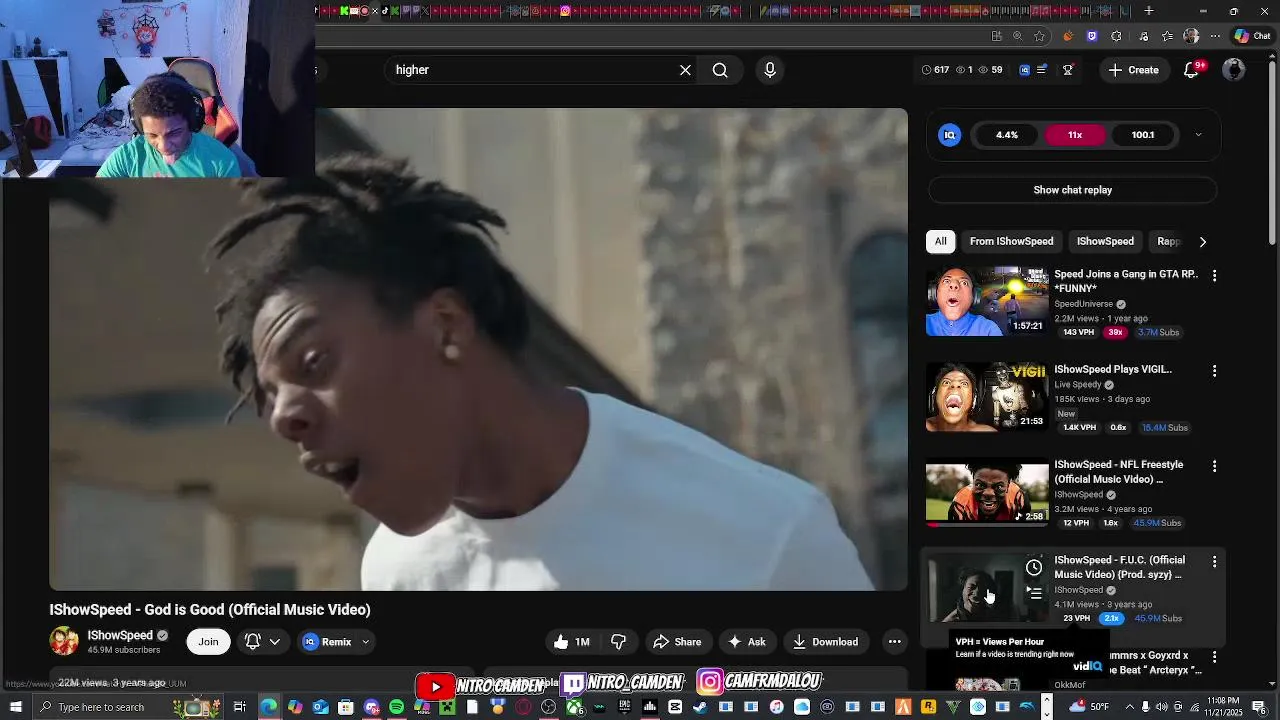Open NFL Freestyle video title
The width and height of the screenshot is (1280, 720).
[1119, 472]
